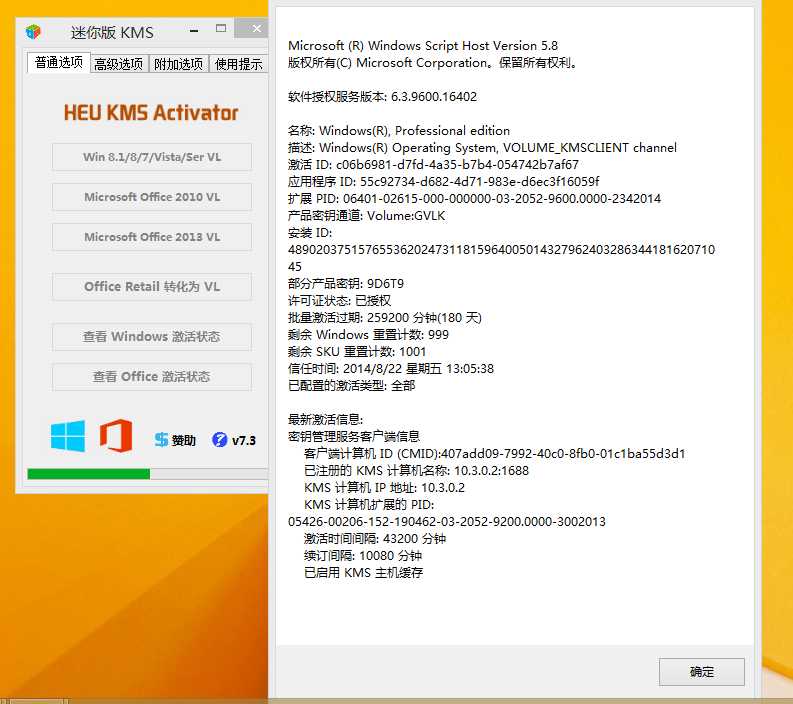This screenshot has height=704, width=793.
Task: Click the 批量激活过期 259200 分钟 line
Action: [385, 318]
